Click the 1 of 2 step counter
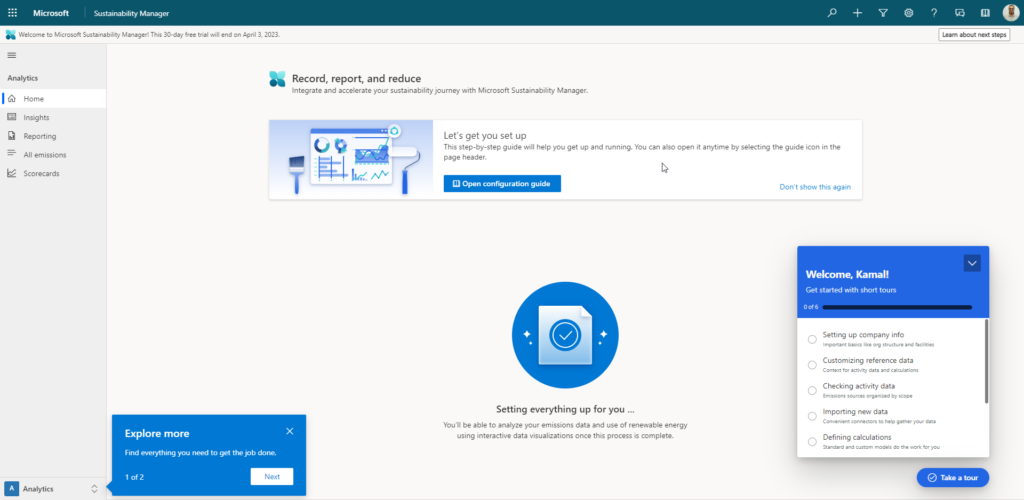The width and height of the screenshot is (1024, 500). [134, 477]
